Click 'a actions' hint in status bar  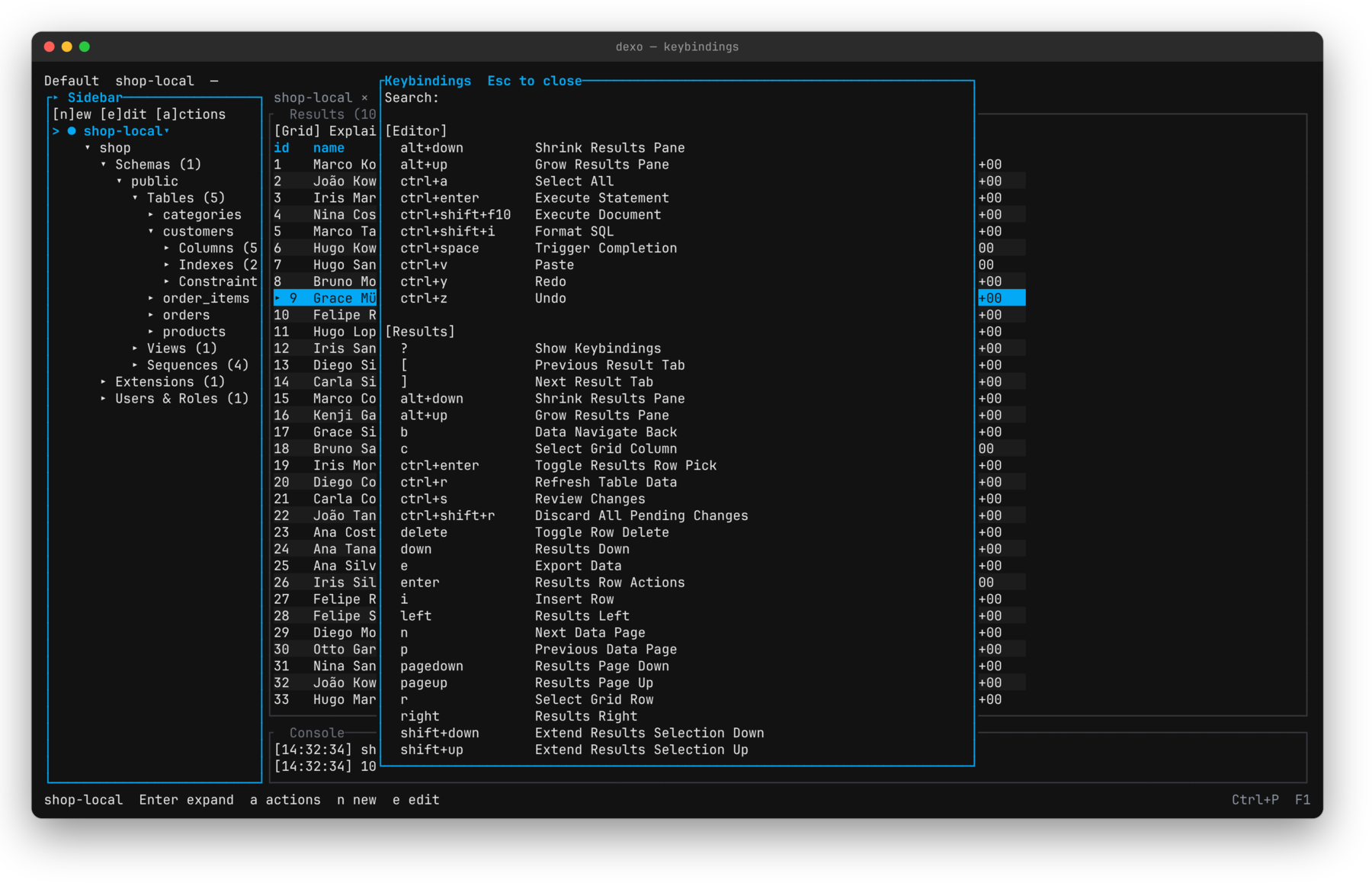[x=285, y=800]
